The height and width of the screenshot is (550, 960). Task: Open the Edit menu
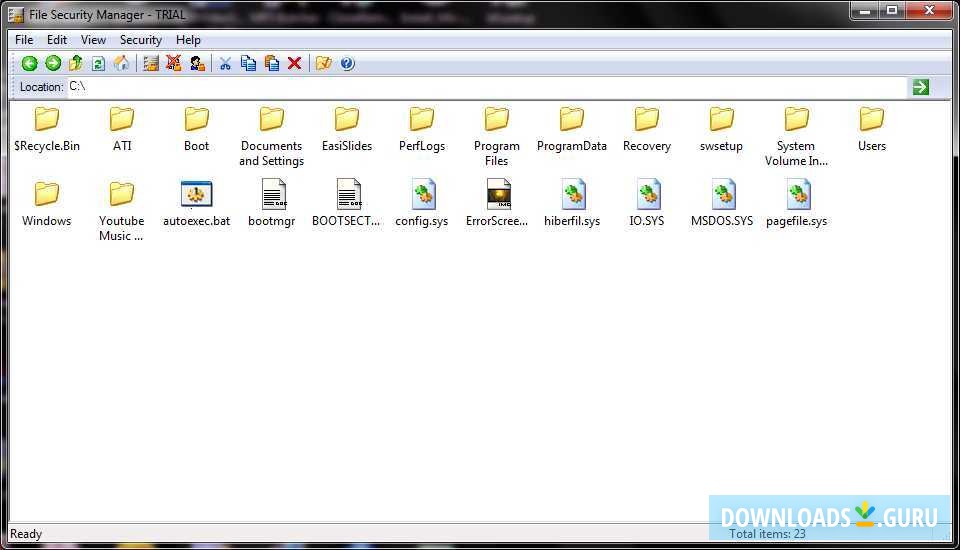(x=57, y=40)
